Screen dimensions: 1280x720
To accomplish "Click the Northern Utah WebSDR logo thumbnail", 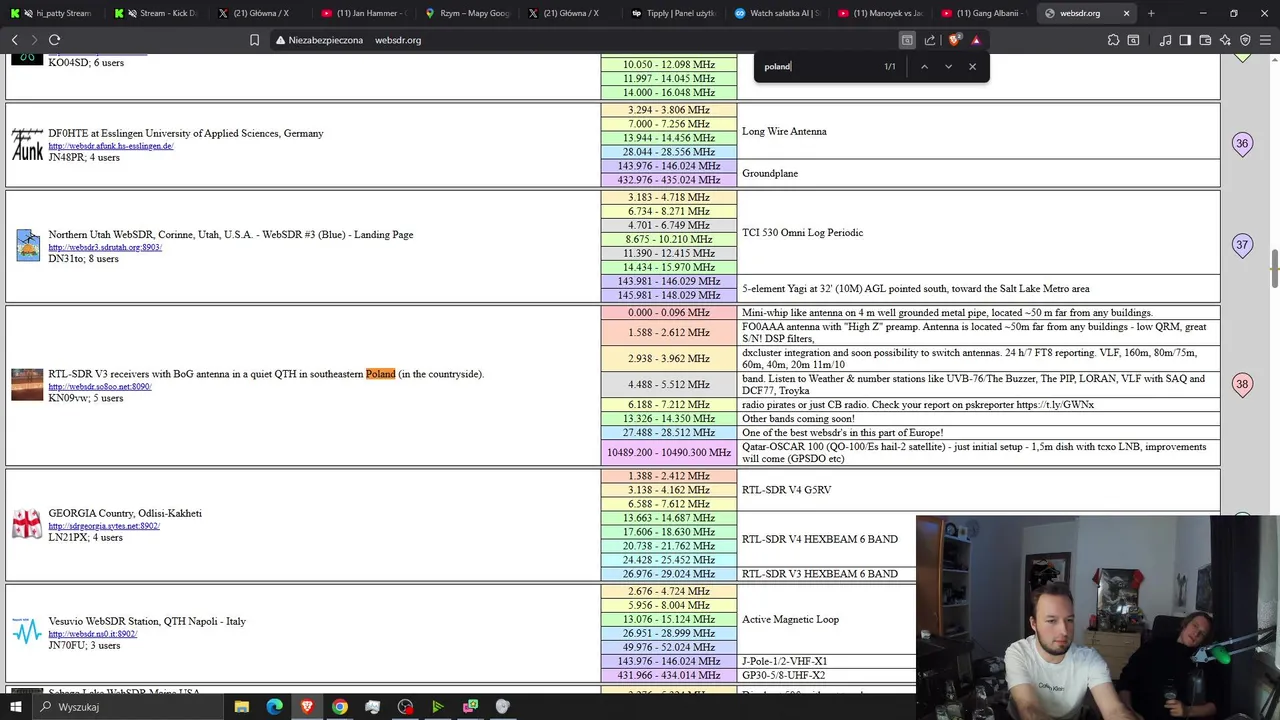I will [x=28, y=245].
